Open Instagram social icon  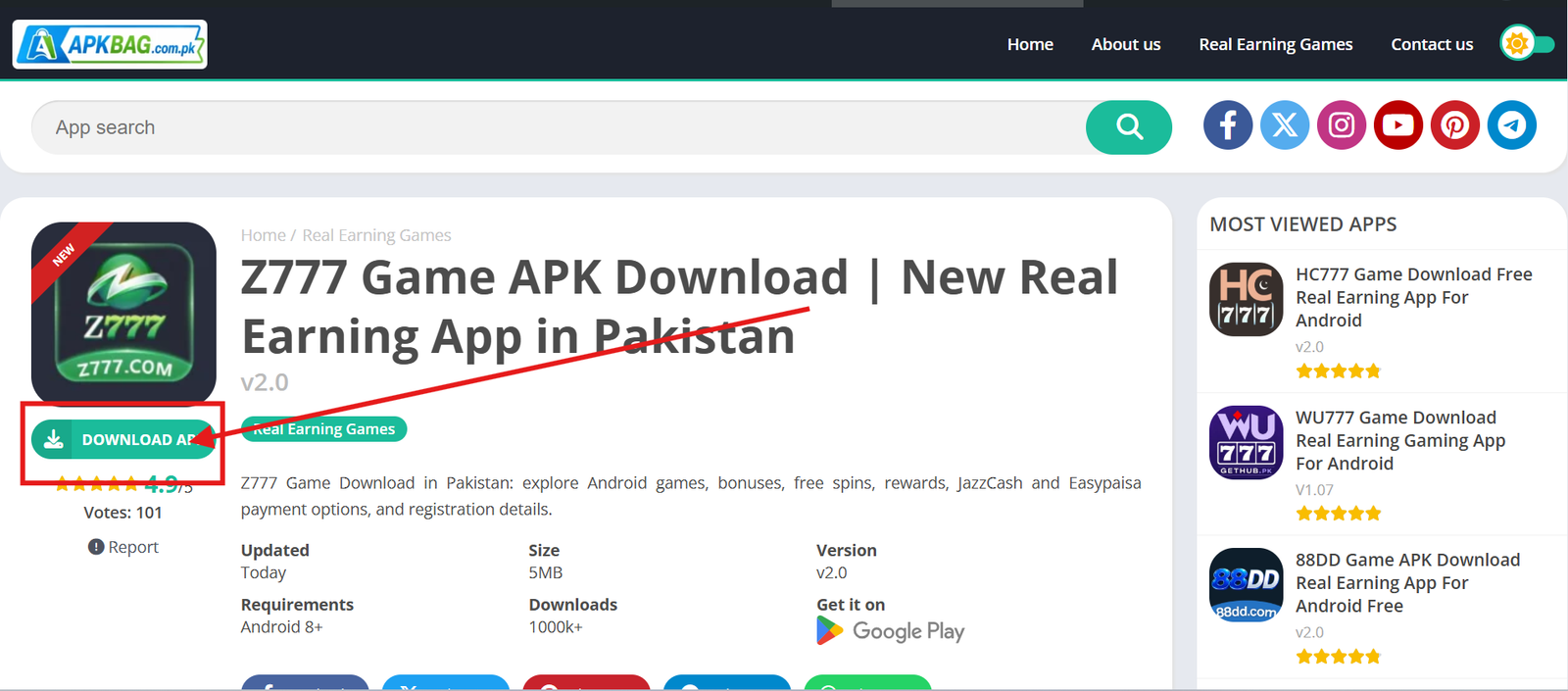pos(1342,125)
